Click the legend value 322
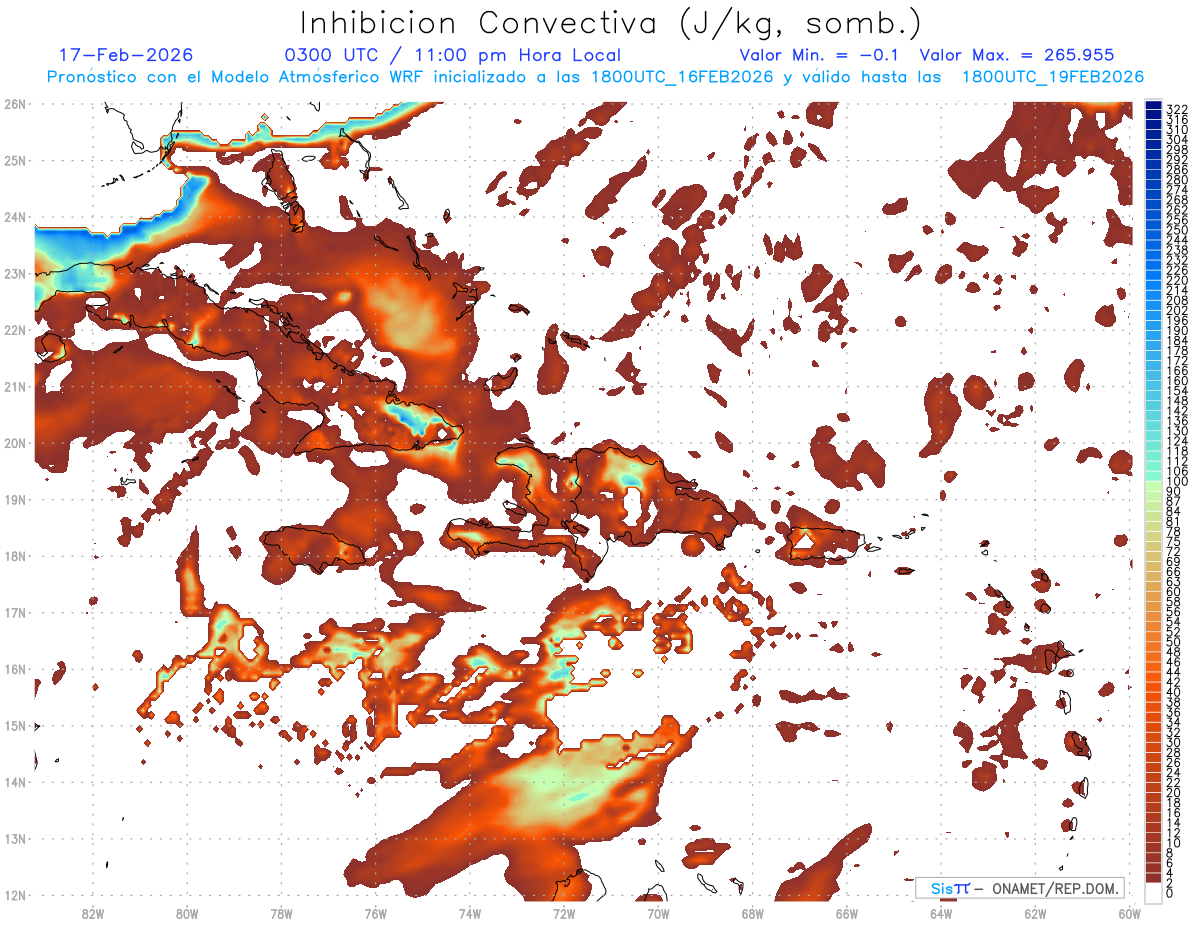Viewport: 1200px width, 927px height. coord(1176,108)
